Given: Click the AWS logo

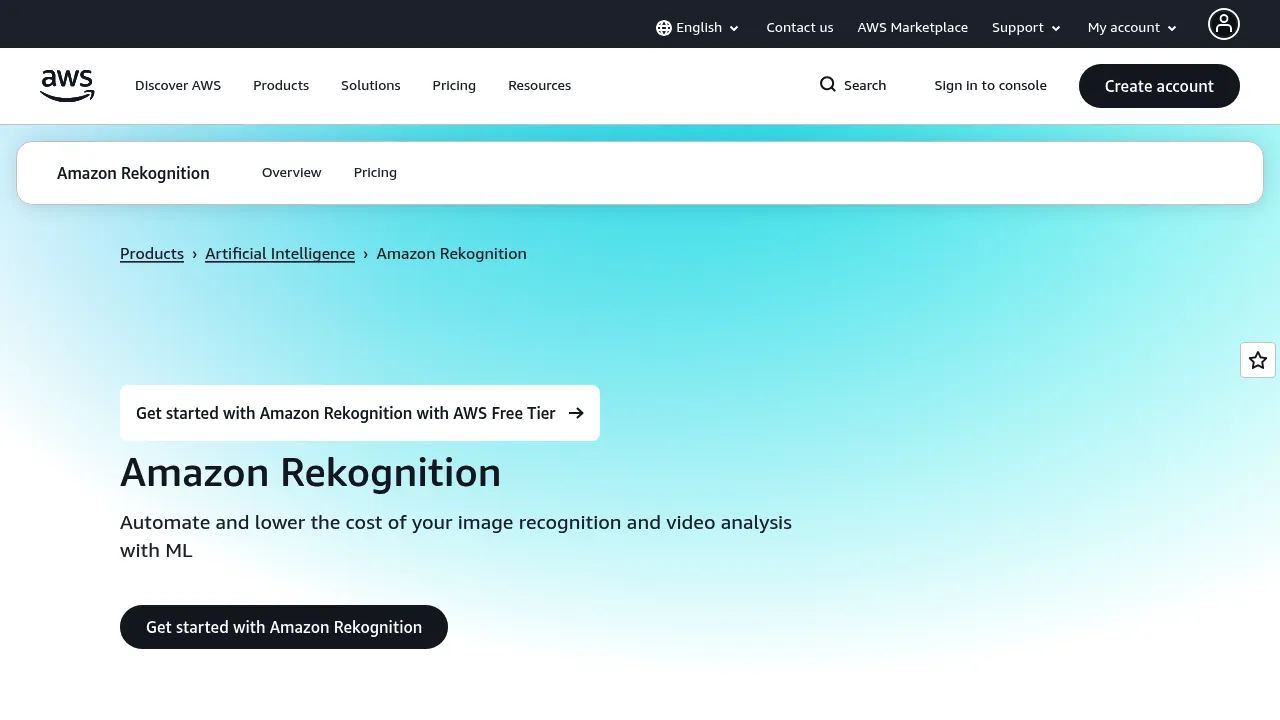Looking at the screenshot, I should (x=67, y=86).
